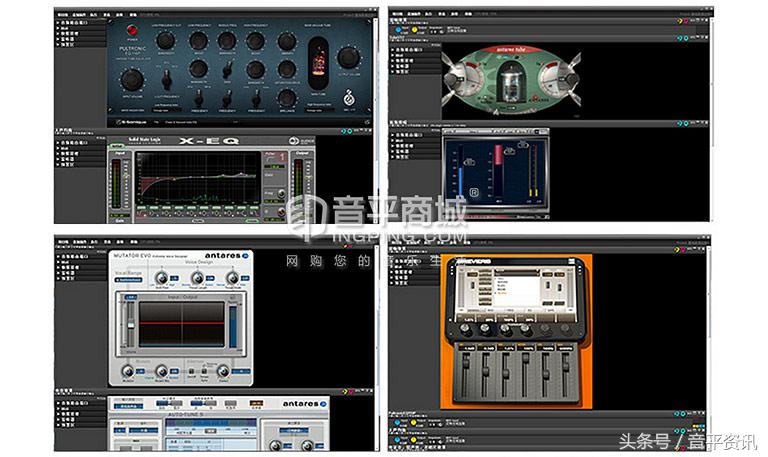This screenshot has height=457, width=768.
Task: Open the second menu in the Pultronic window menu bar
Action: [79, 15]
